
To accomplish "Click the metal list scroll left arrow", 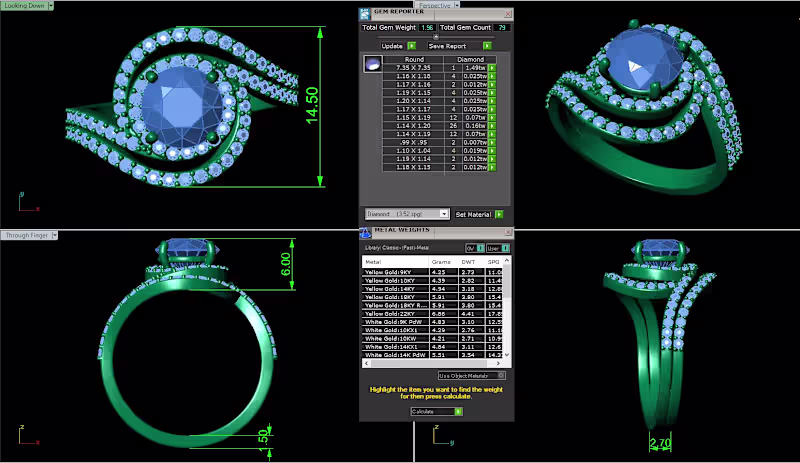I will pyautogui.click(x=366, y=363).
